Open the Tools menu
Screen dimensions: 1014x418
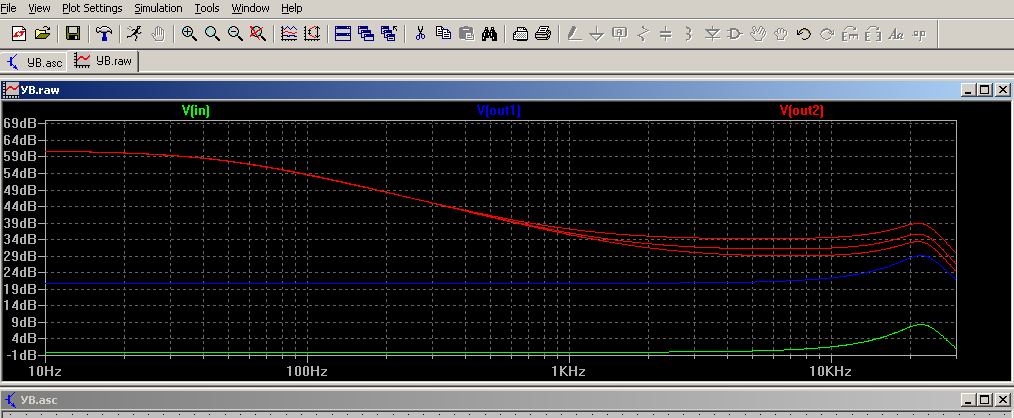[207, 8]
